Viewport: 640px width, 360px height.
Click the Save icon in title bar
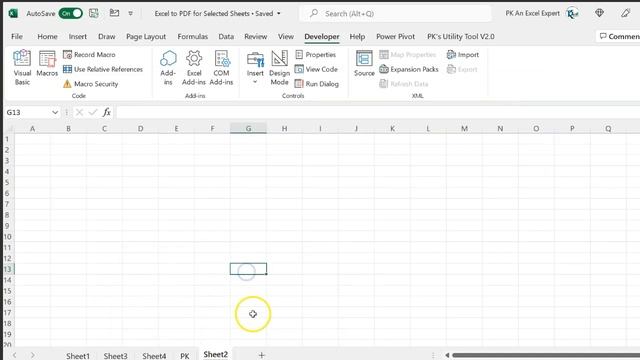tap(94, 13)
